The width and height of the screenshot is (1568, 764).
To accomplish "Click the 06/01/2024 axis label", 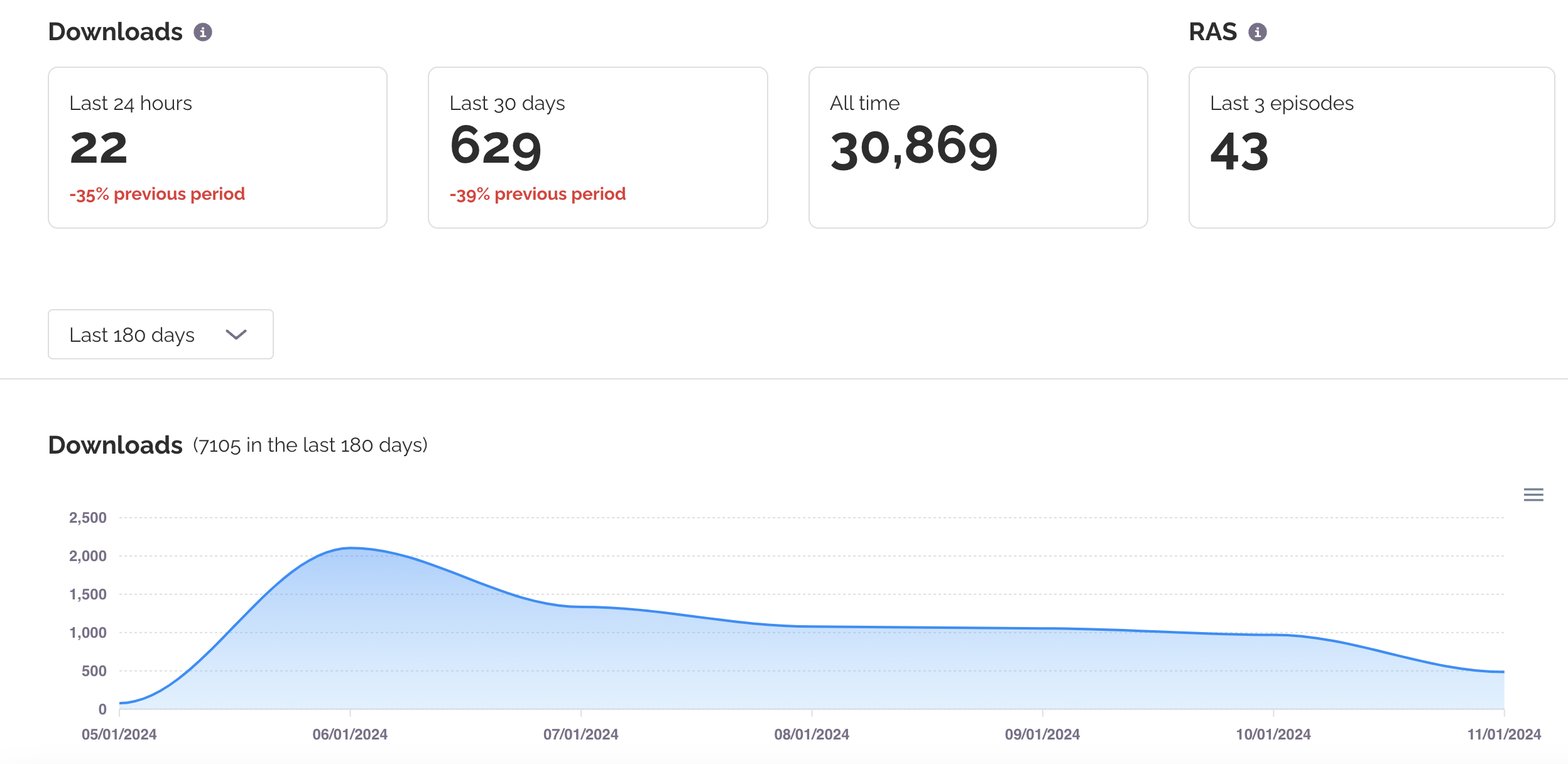I will point(350,734).
